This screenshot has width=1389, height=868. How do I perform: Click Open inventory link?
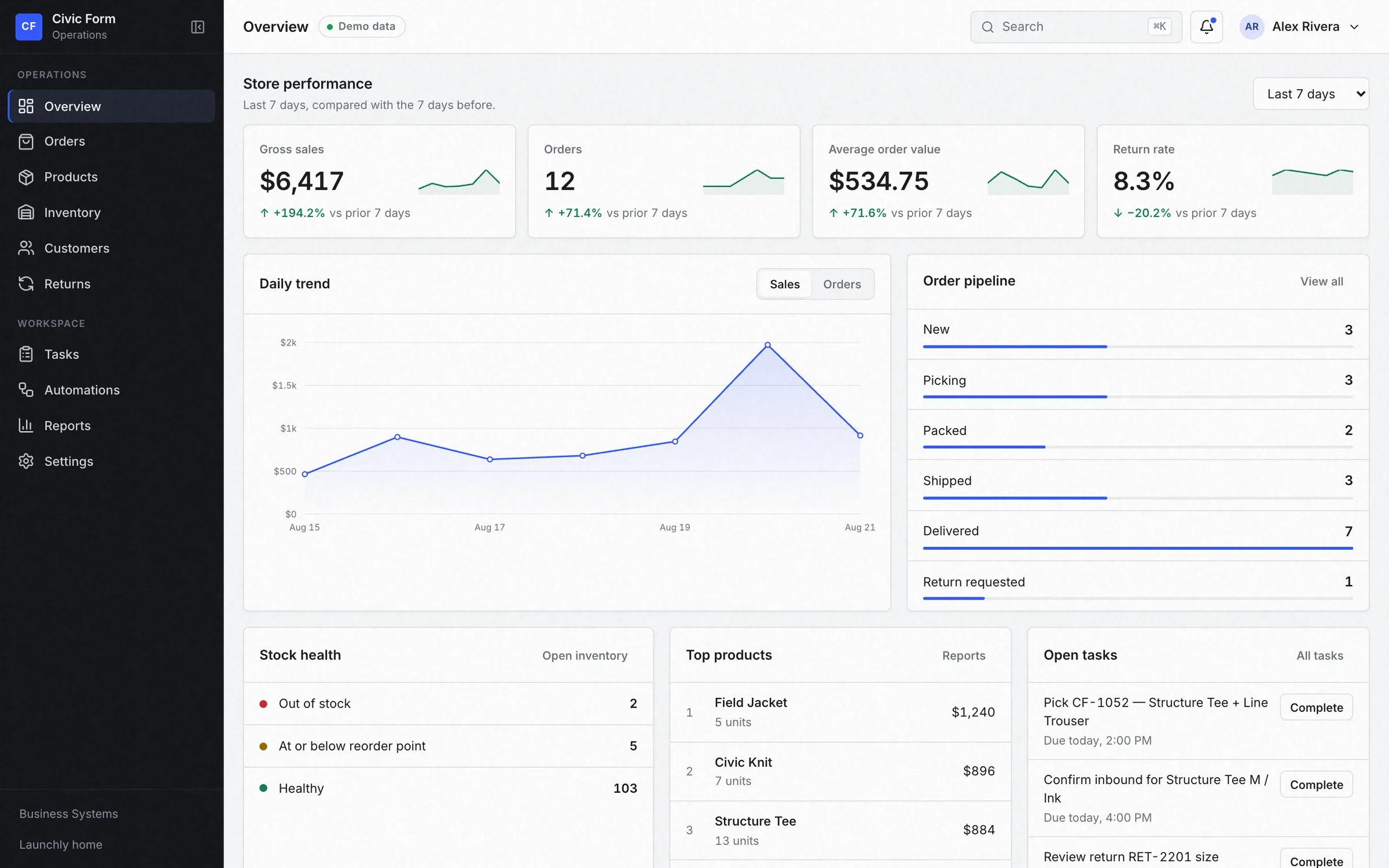tap(585, 656)
